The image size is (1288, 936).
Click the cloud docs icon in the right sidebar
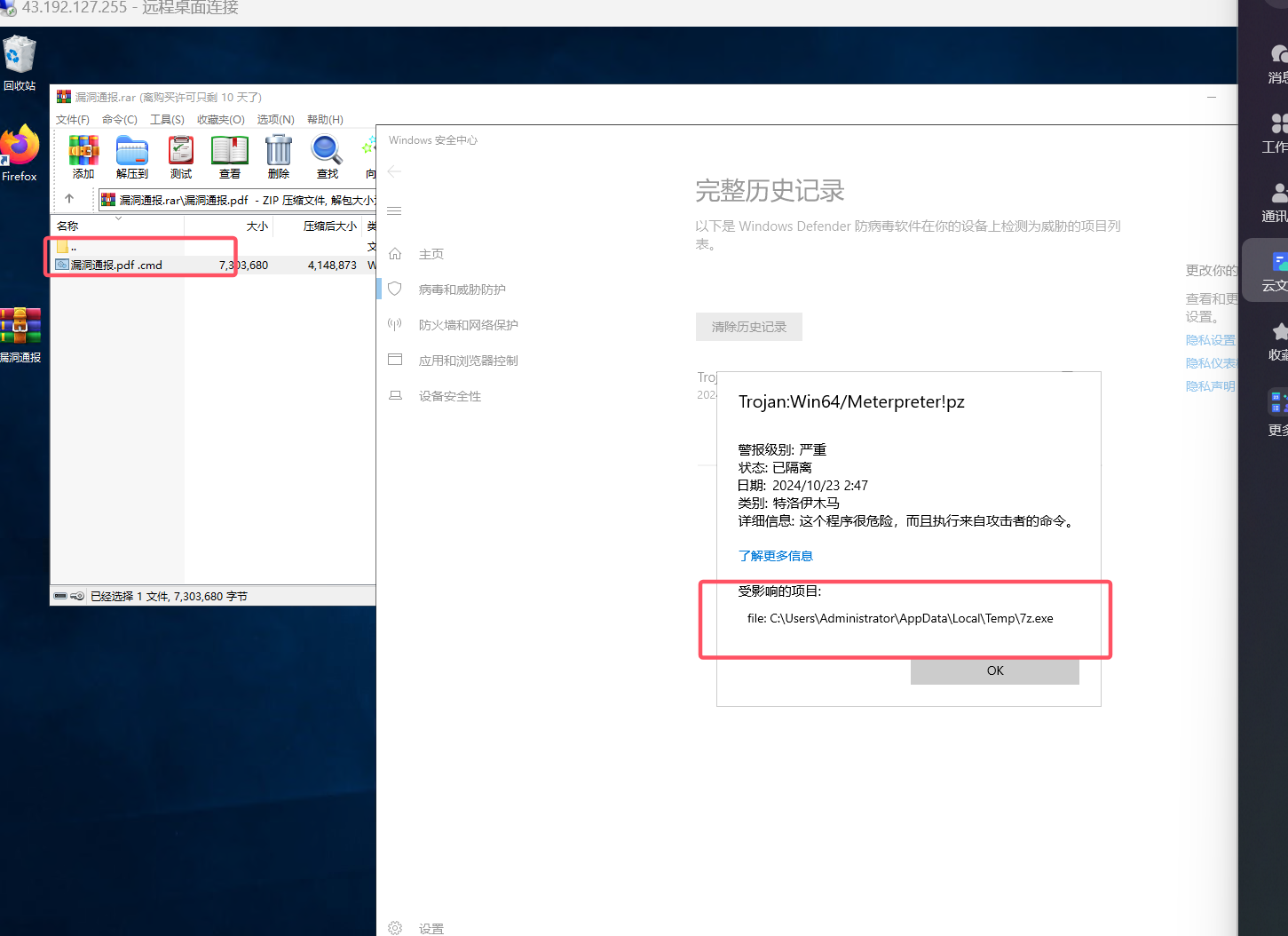(1280, 261)
